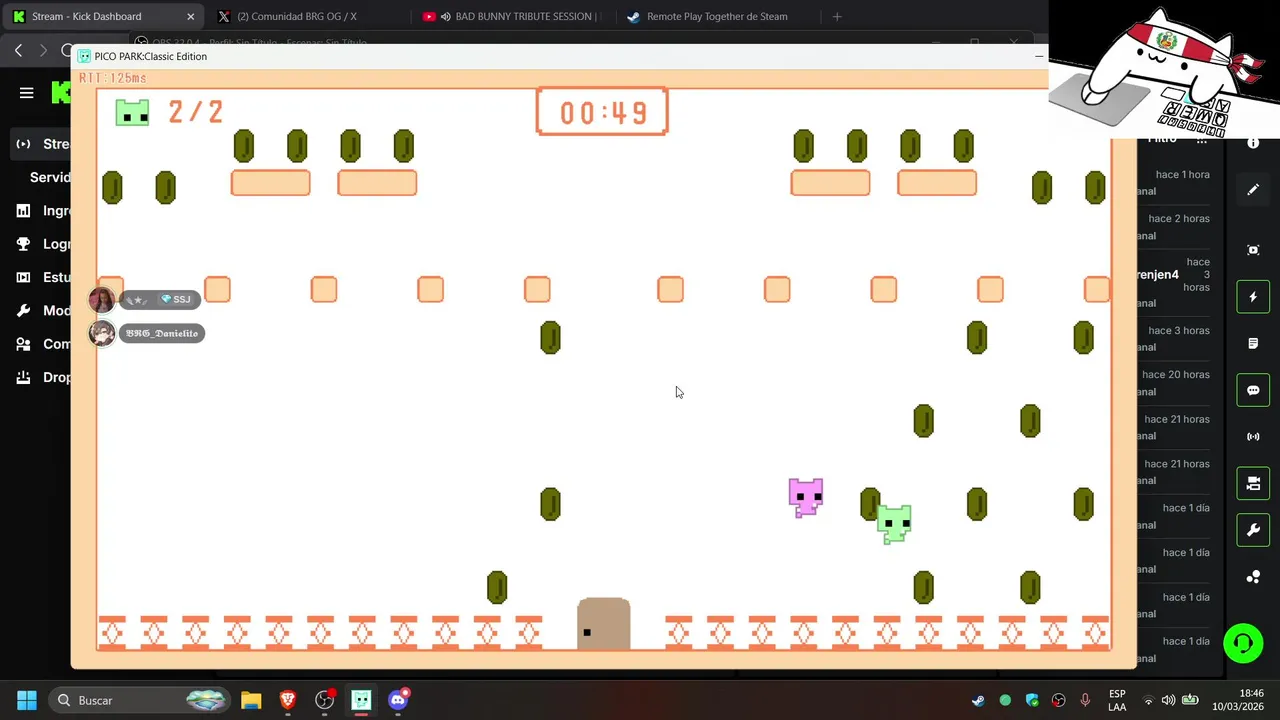Click the info icon atop right toolbar
The height and width of the screenshot is (720, 1280).
coord(1253,144)
